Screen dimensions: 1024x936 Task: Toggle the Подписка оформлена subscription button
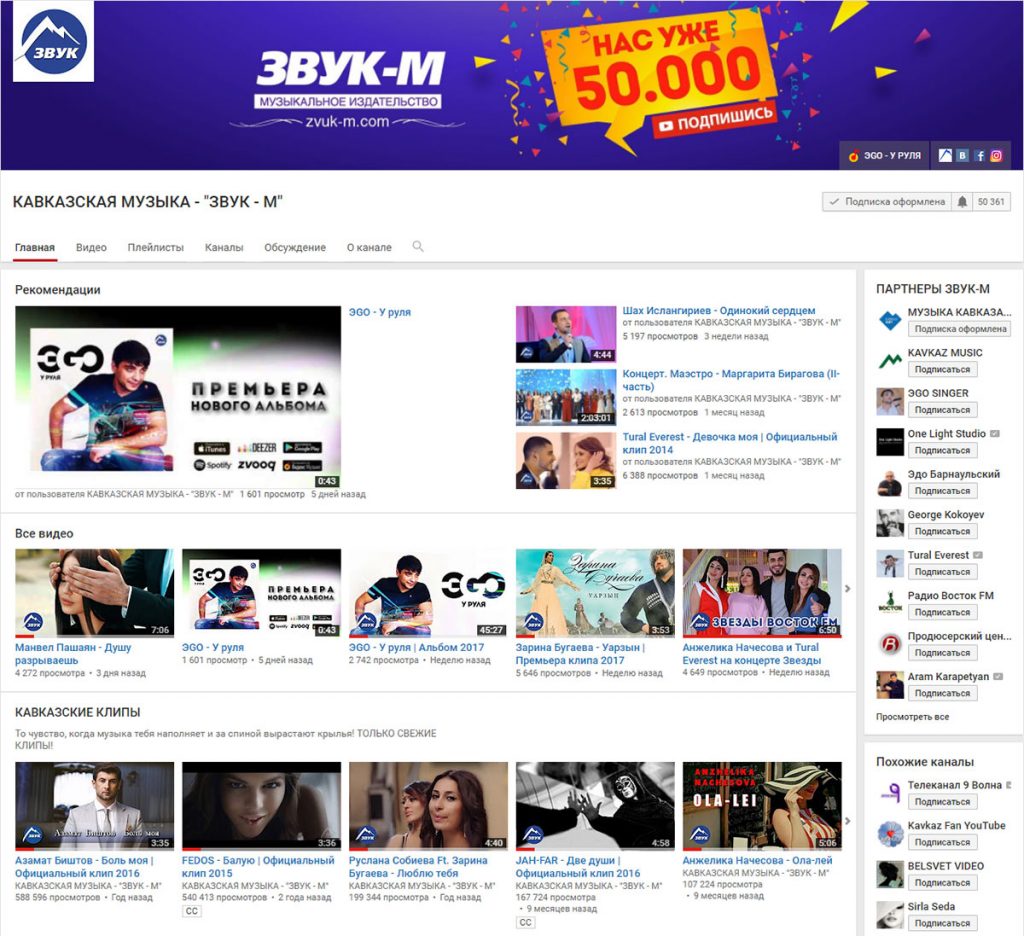coord(887,202)
